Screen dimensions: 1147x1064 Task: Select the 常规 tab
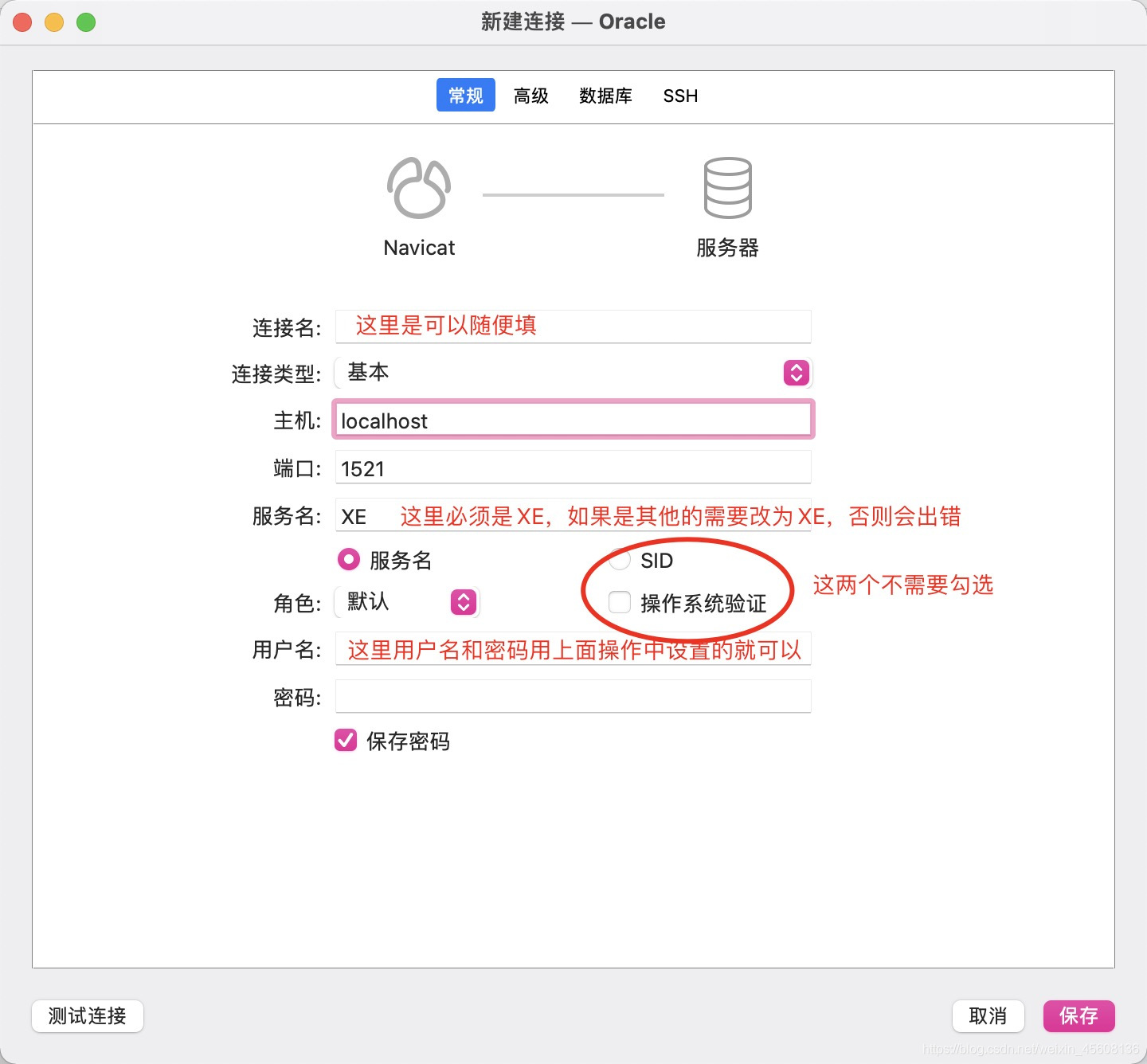tap(465, 94)
